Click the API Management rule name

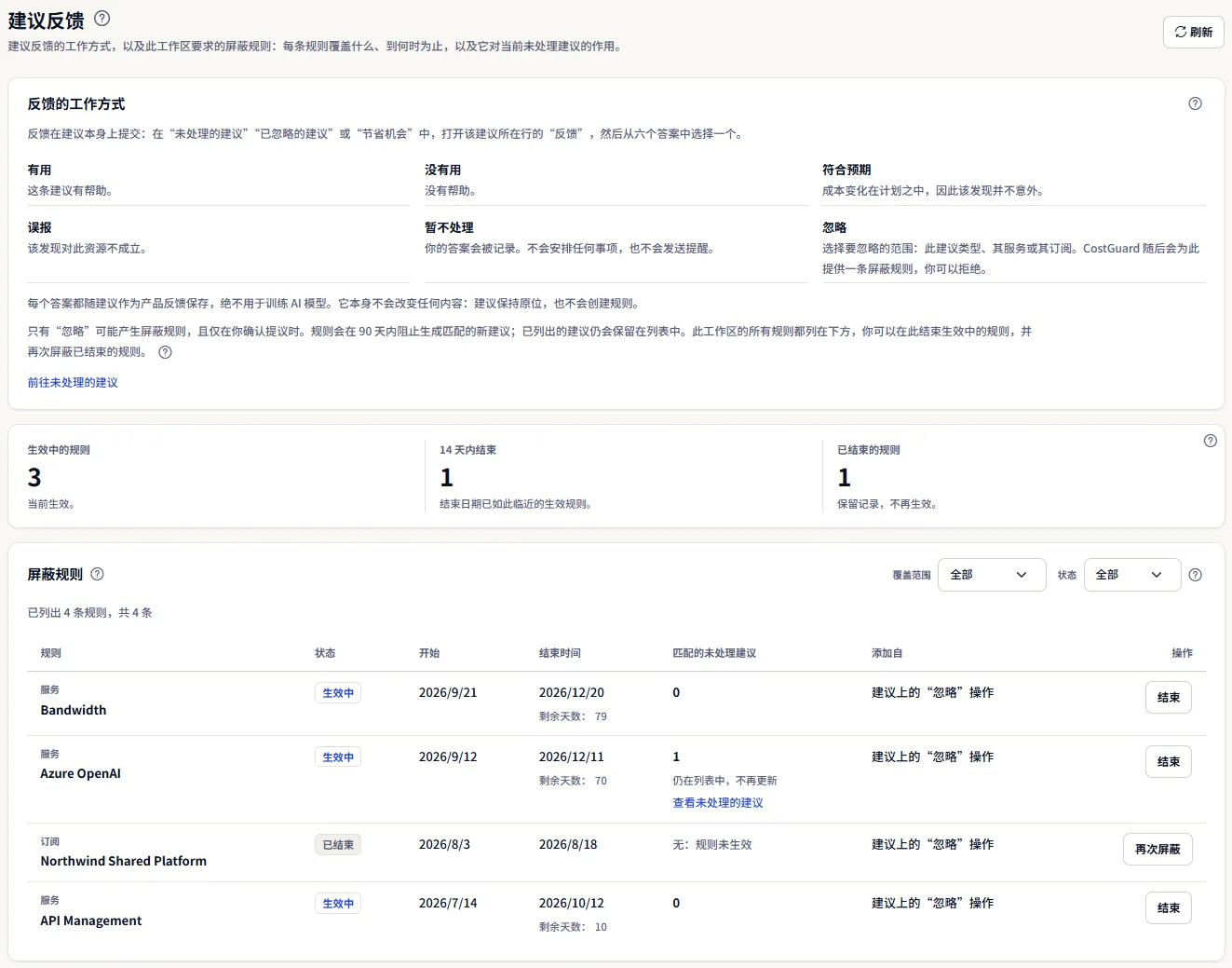tap(91, 920)
